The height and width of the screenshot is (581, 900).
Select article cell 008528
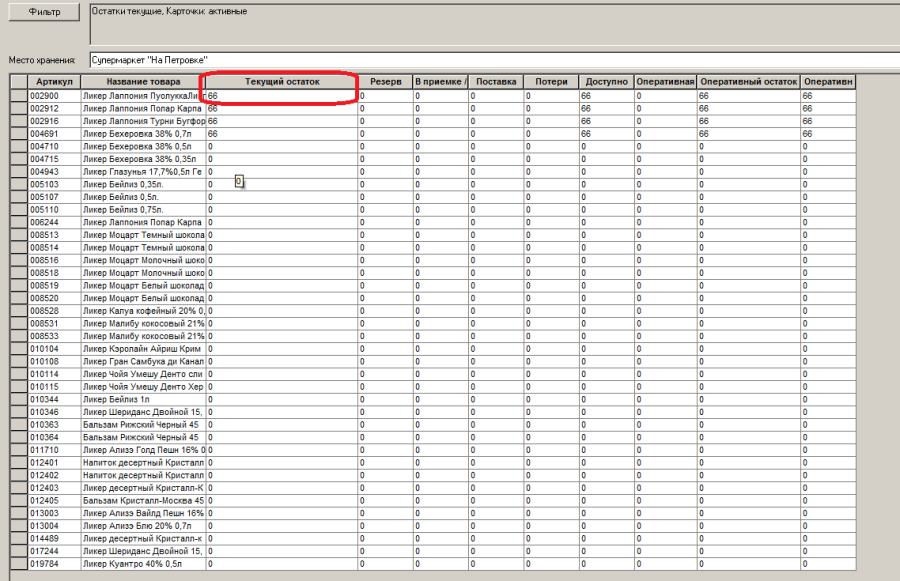click(55, 311)
